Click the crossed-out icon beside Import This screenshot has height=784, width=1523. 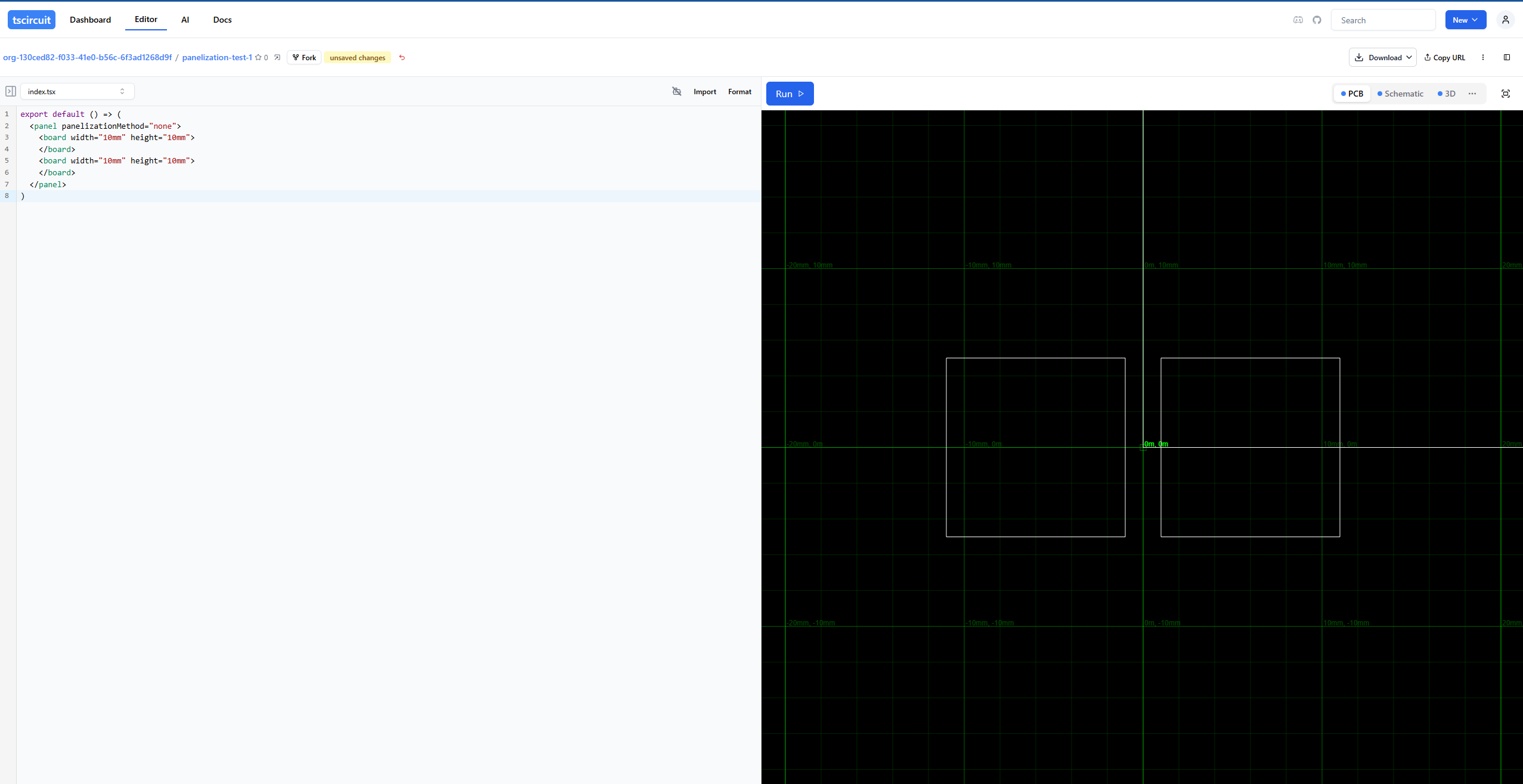coord(676,91)
